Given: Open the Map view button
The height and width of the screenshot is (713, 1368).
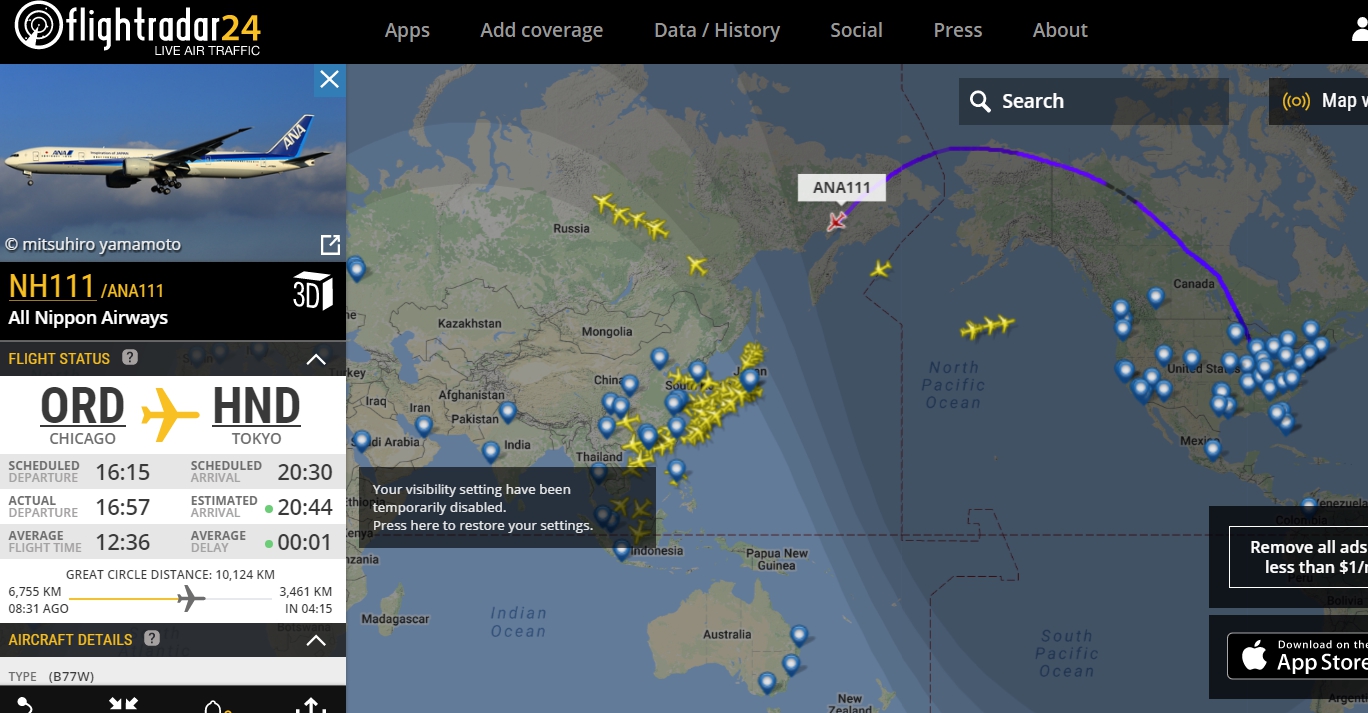Looking at the screenshot, I should pyautogui.click(x=1318, y=101).
